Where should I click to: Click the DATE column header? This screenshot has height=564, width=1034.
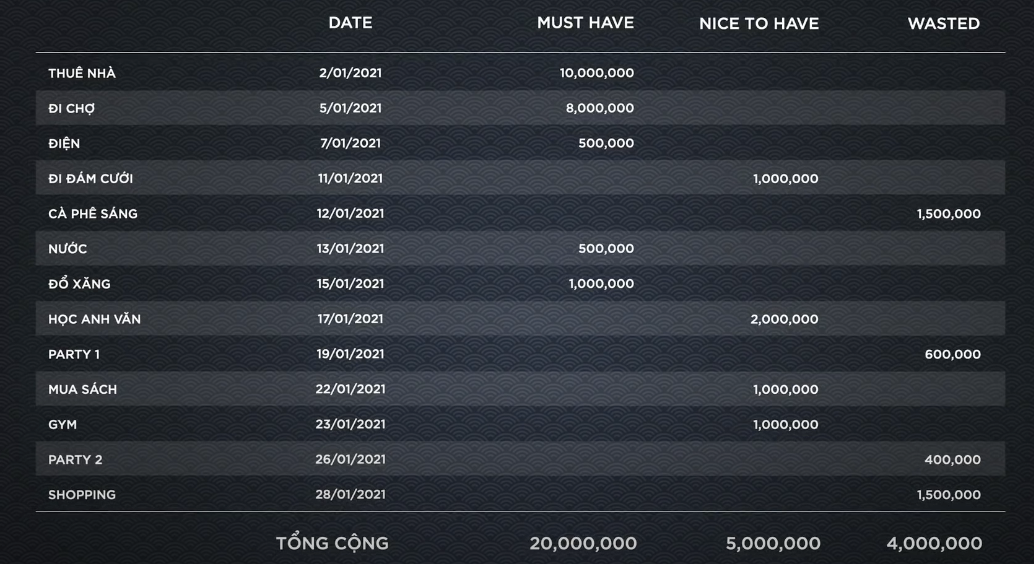point(350,23)
